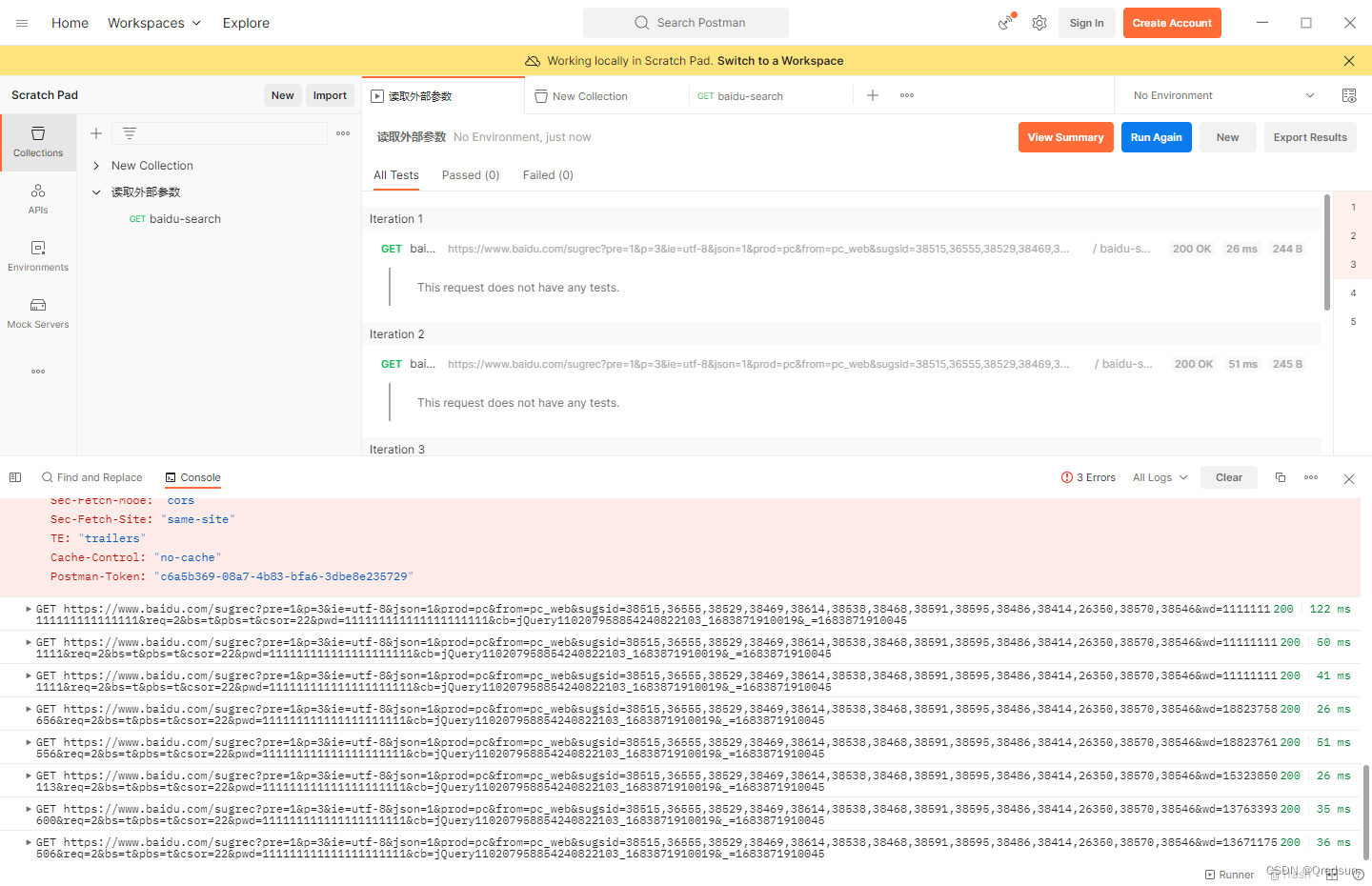This screenshot has width=1372, height=886.
Task: Click Export Results
Action: click(1310, 137)
